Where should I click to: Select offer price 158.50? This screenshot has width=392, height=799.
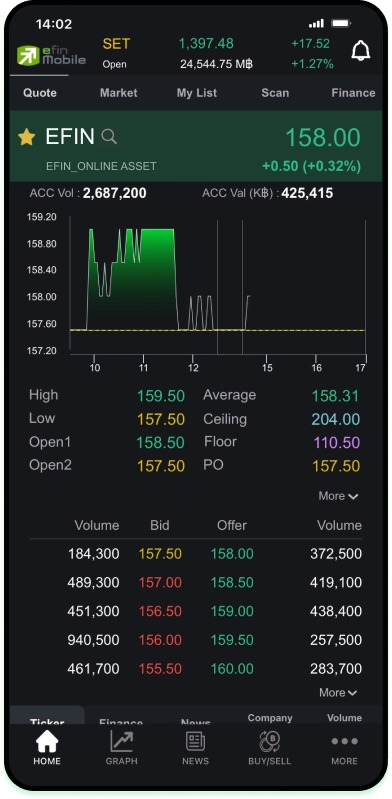click(x=232, y=582)
